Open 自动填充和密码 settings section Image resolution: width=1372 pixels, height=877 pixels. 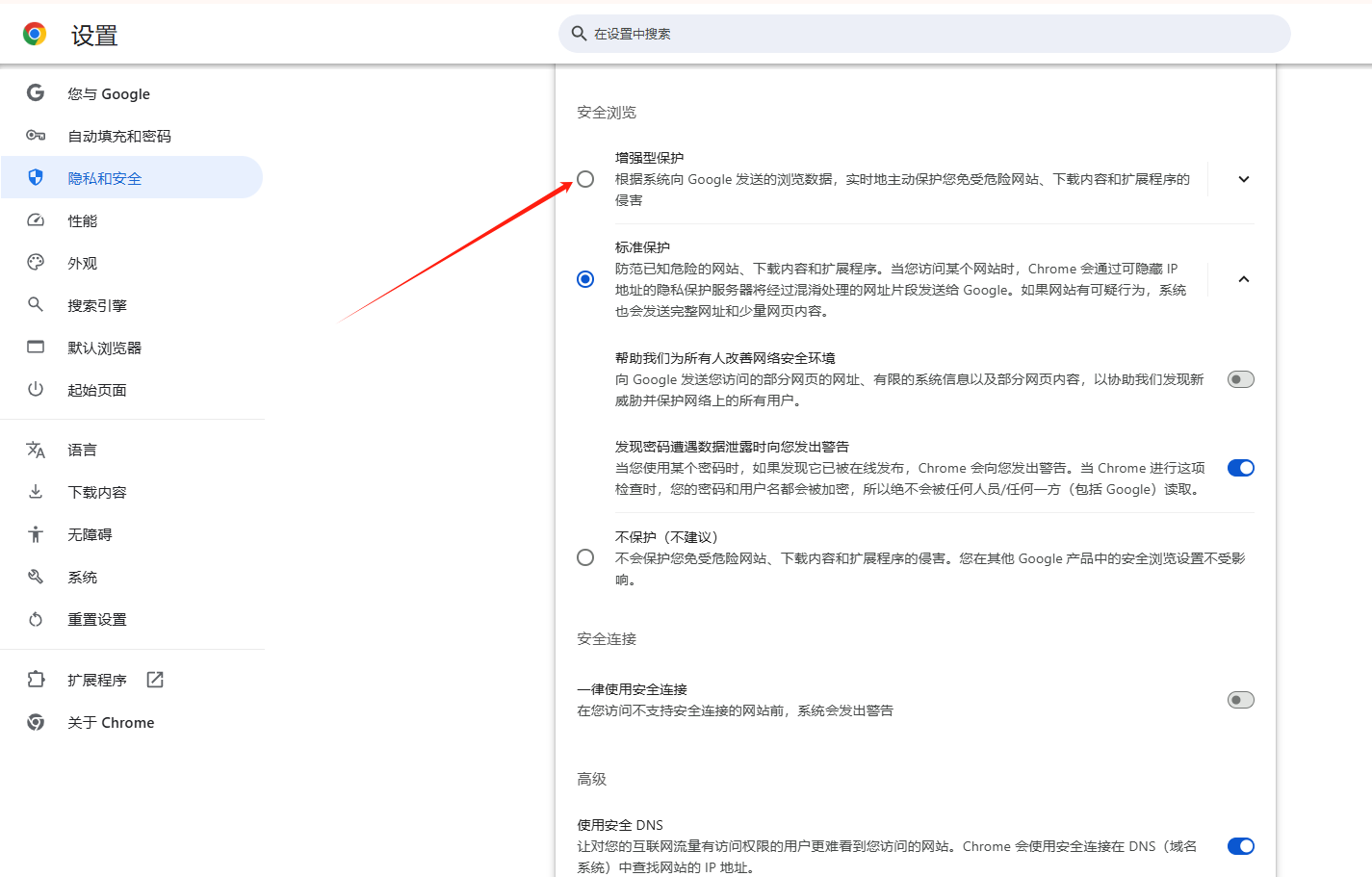[x=132, y=136]
